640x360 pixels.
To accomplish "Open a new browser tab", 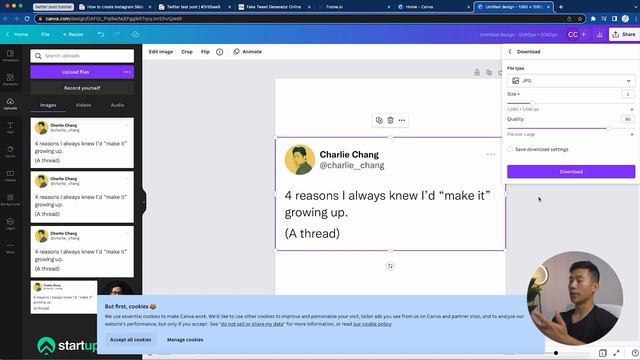I will click(561, 7).
